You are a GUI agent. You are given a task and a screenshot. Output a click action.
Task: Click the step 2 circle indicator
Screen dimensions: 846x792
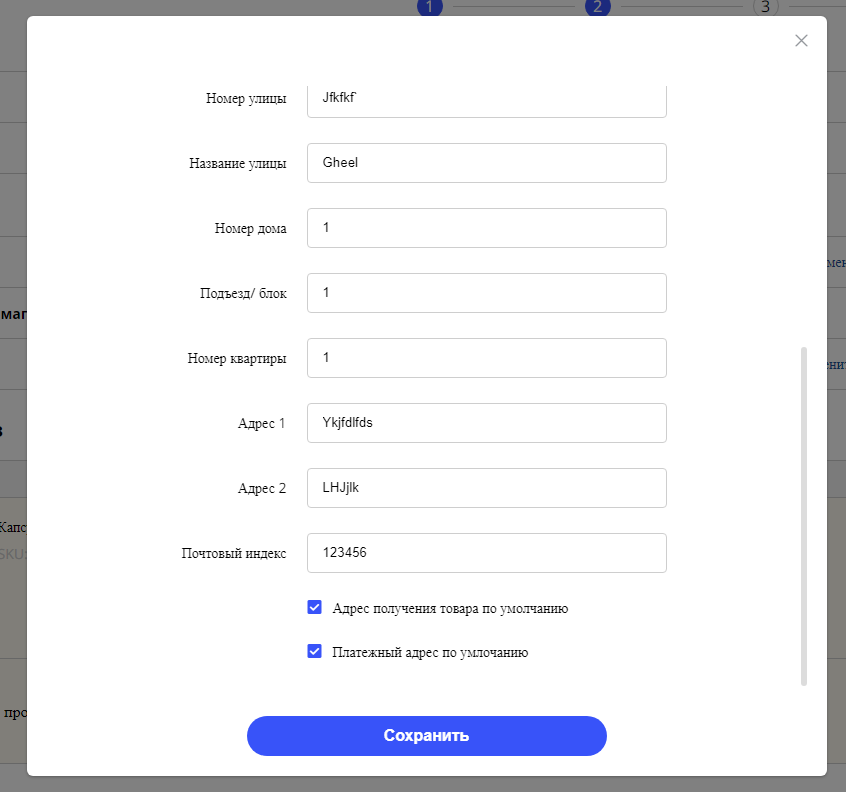597,7
